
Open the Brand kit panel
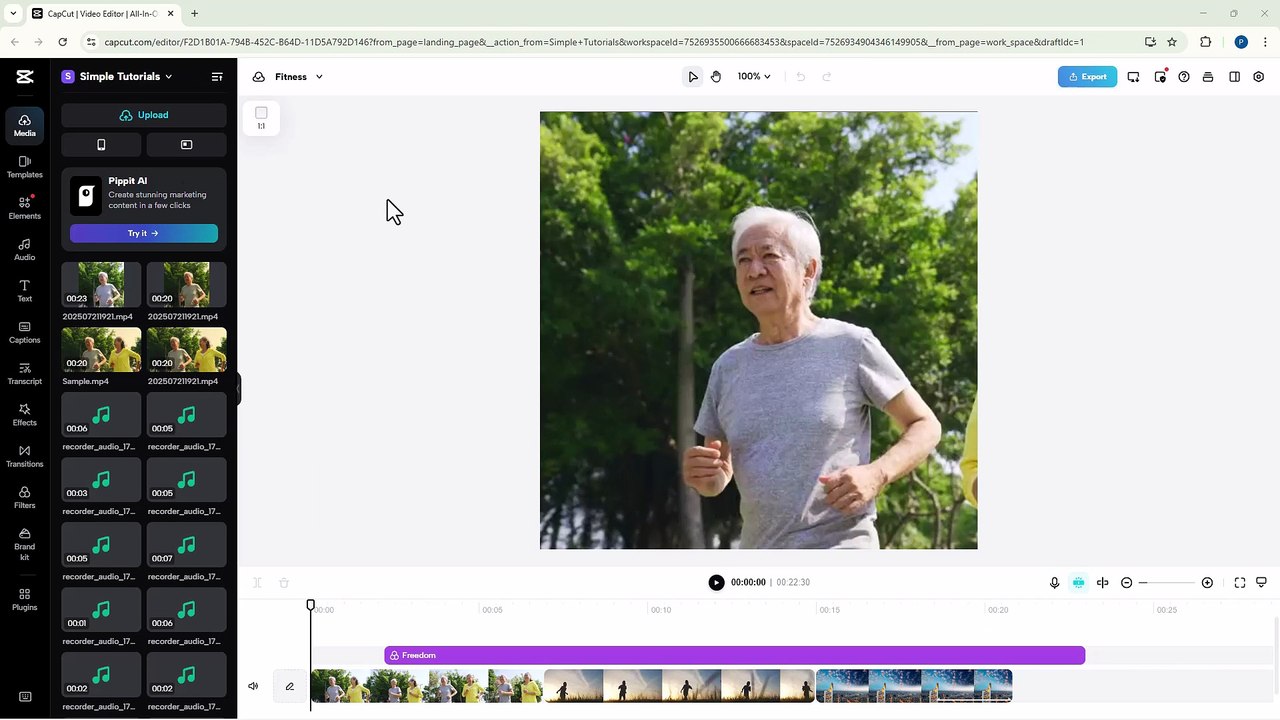coord(24,544)
